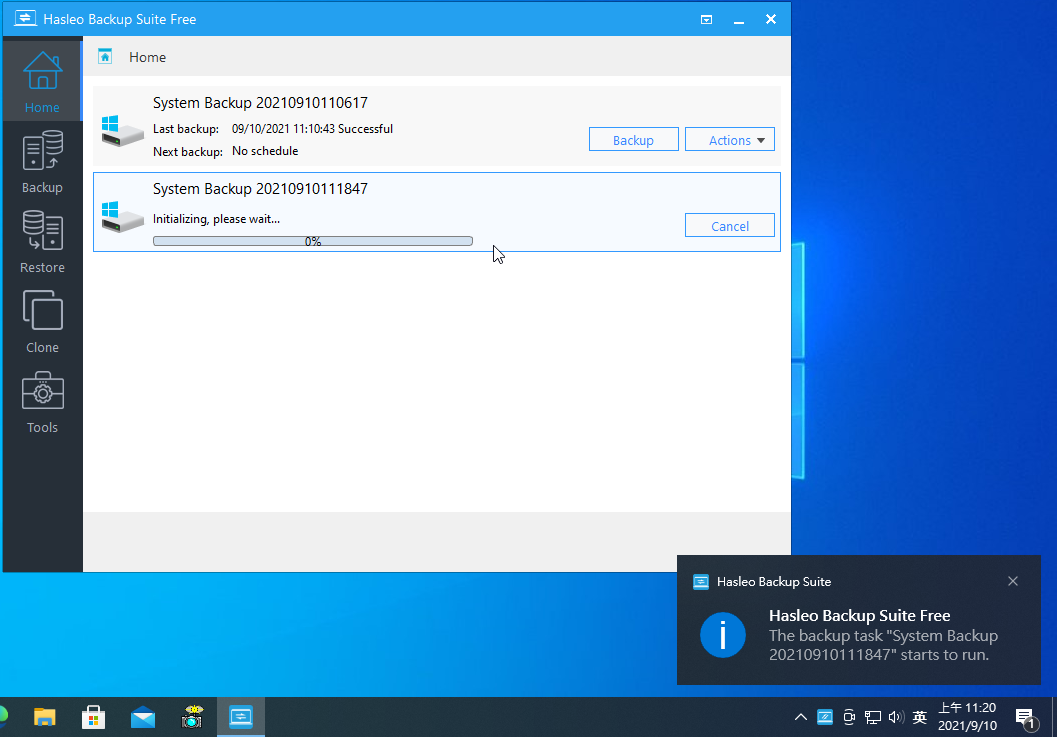Open the Tools toolbox in sidebar
Screen dimensions: 1057x737
(42, 402)
